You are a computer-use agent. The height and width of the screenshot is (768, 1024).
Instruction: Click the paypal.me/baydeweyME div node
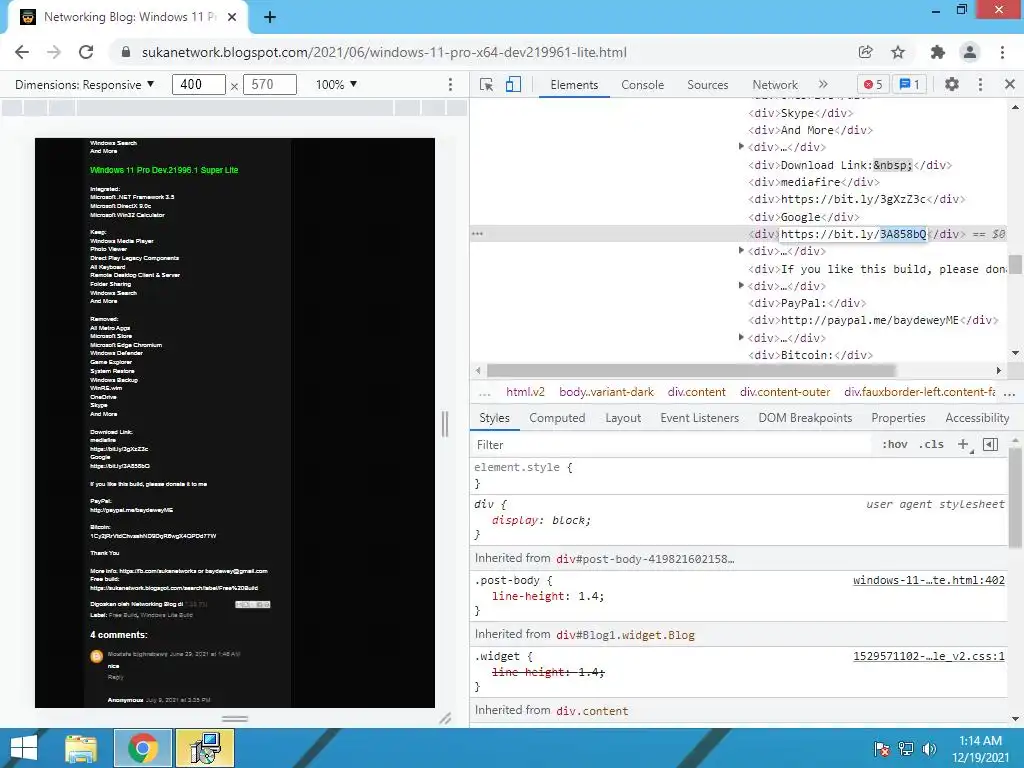[873, 320]
